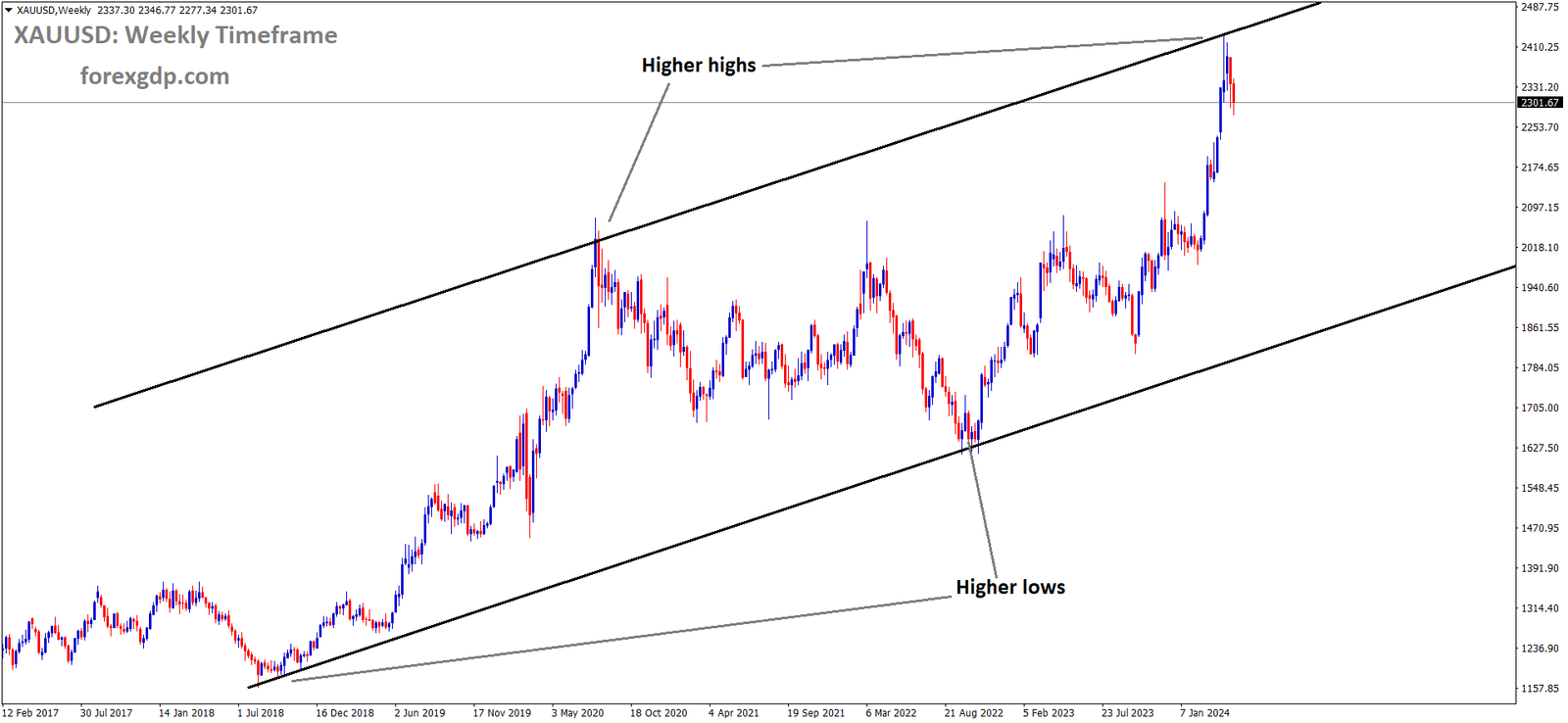Select the 'XAUUSD: Weekly Timeframe' title label
This screenshot has height=723, width=1568.
click(x=175, y=35)
